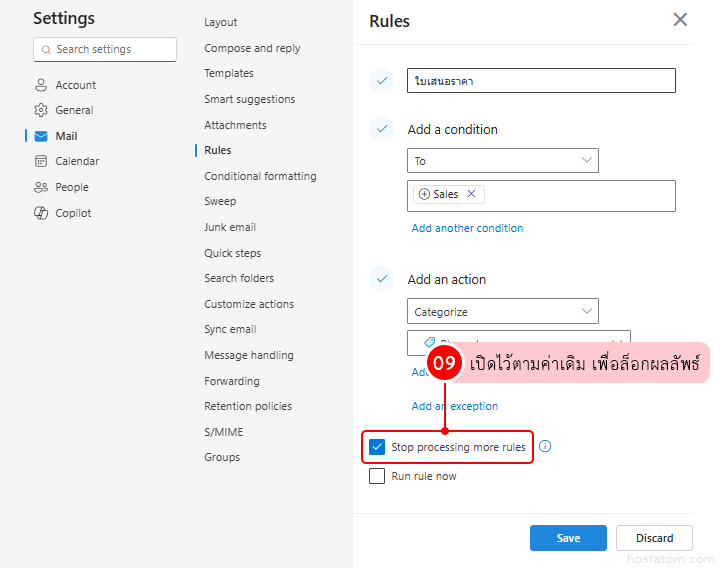Open Junk email settings
720x568 pixels.
tap(230, 227)
